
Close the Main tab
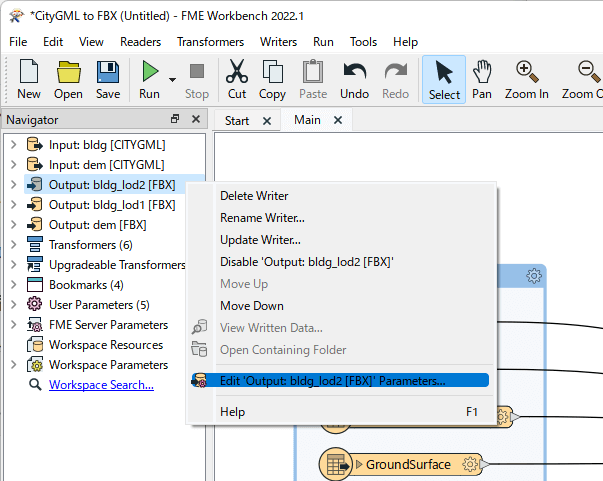coord(338,120)
